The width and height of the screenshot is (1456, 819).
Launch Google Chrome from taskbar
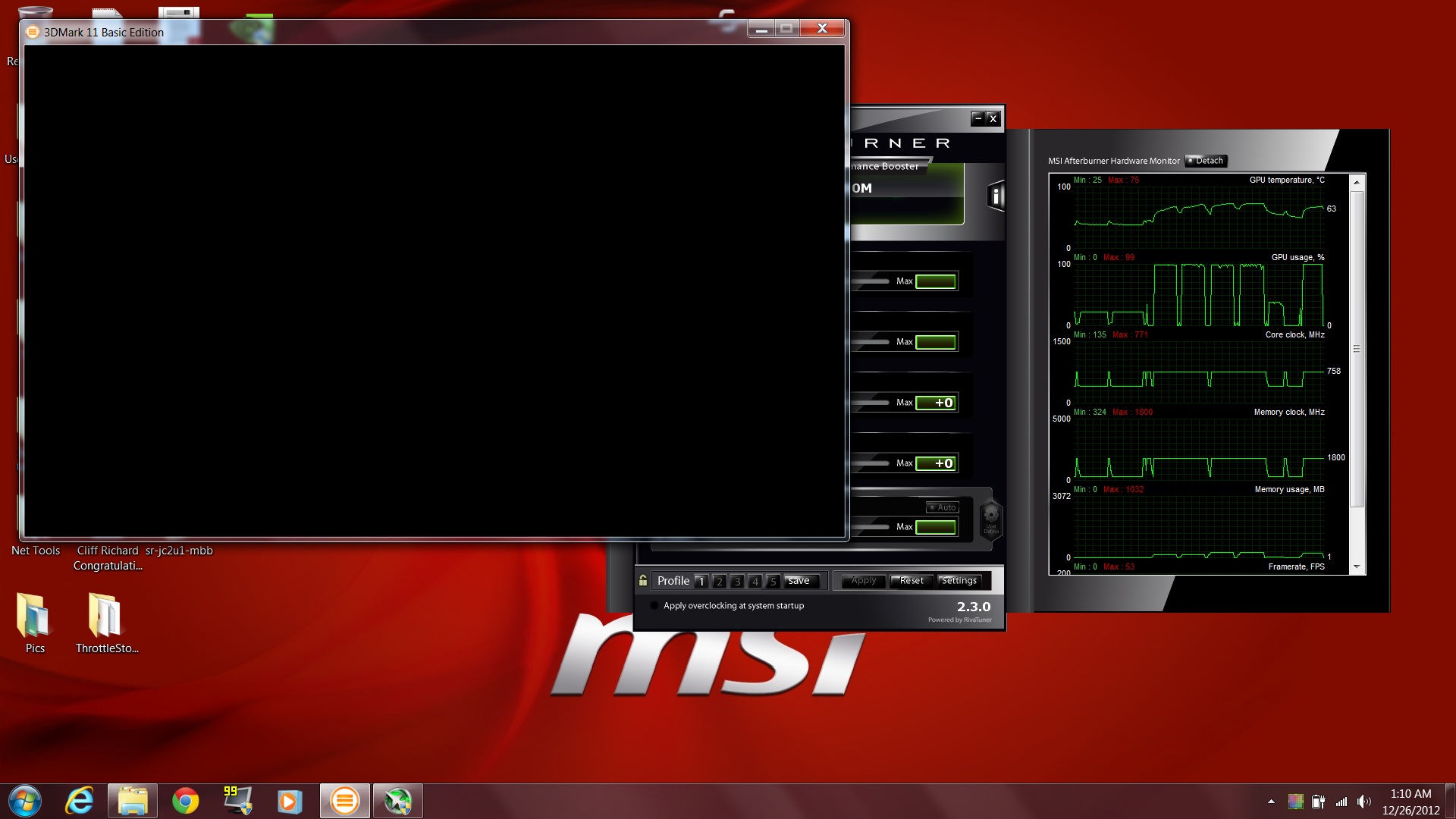[x=186, y=801]
